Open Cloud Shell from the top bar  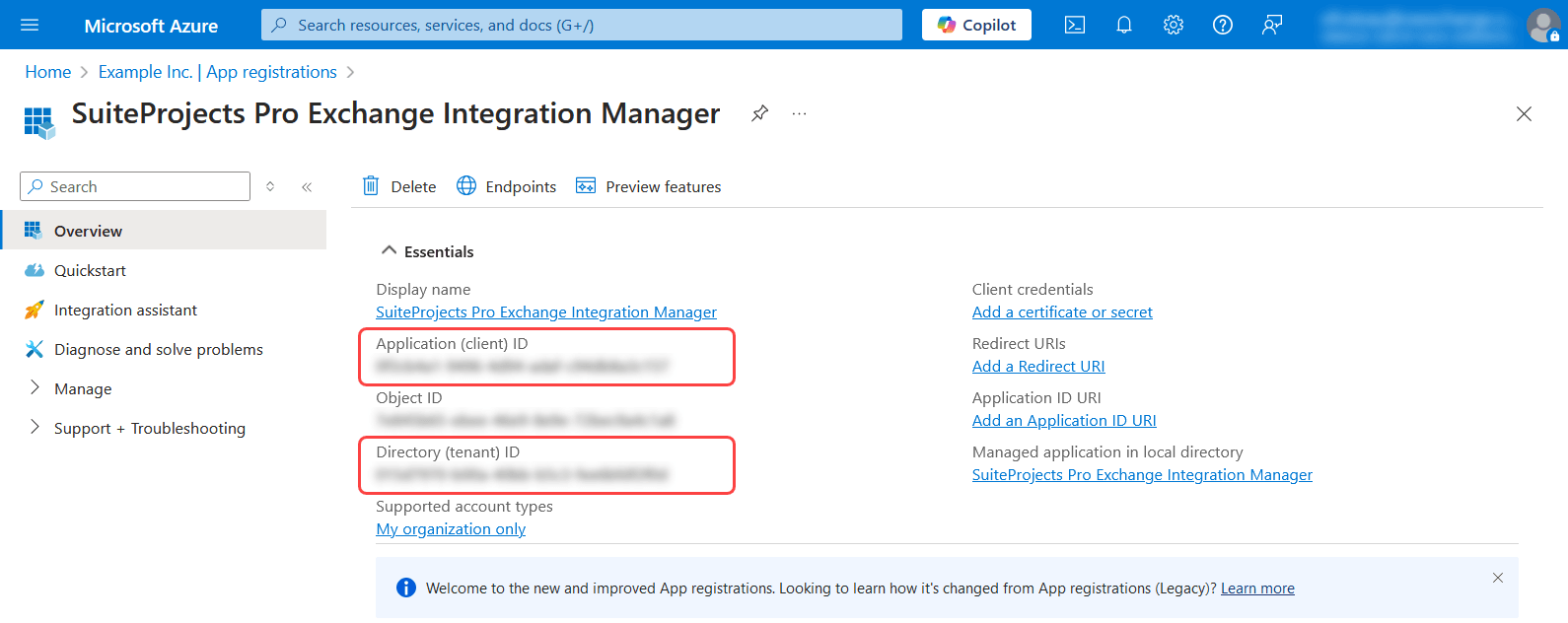pyautogui.click(x=1075, y=25)
